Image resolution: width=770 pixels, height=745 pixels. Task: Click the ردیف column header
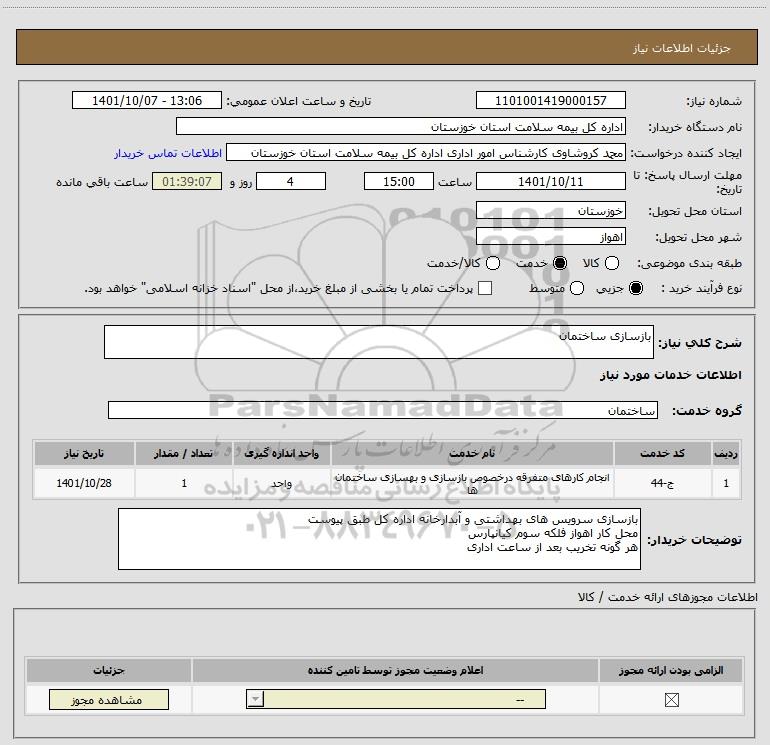tap(726, 453)
